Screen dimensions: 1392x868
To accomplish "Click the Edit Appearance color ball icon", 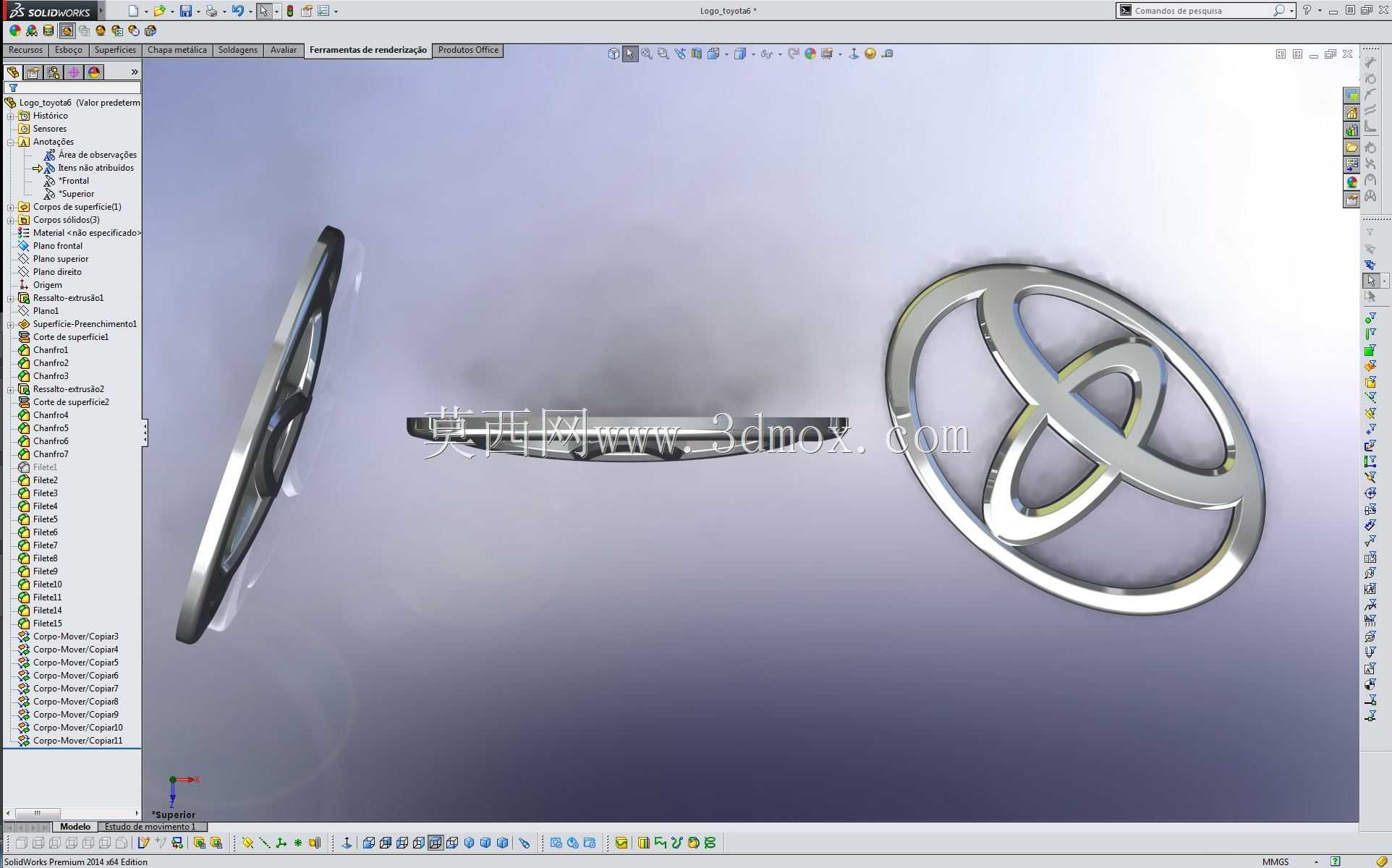I will [15, 30].
